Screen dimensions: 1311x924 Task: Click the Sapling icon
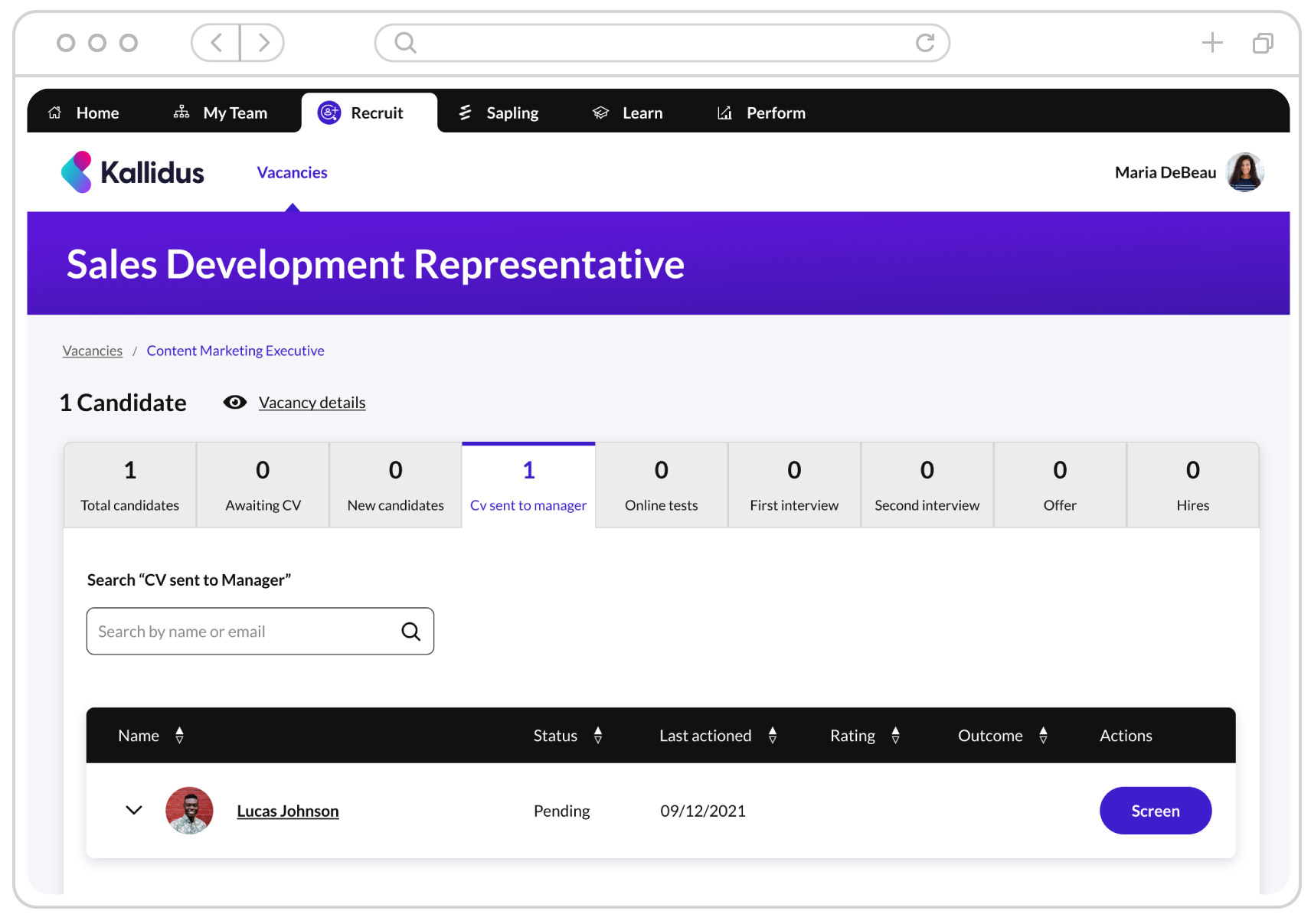[465, 113]
